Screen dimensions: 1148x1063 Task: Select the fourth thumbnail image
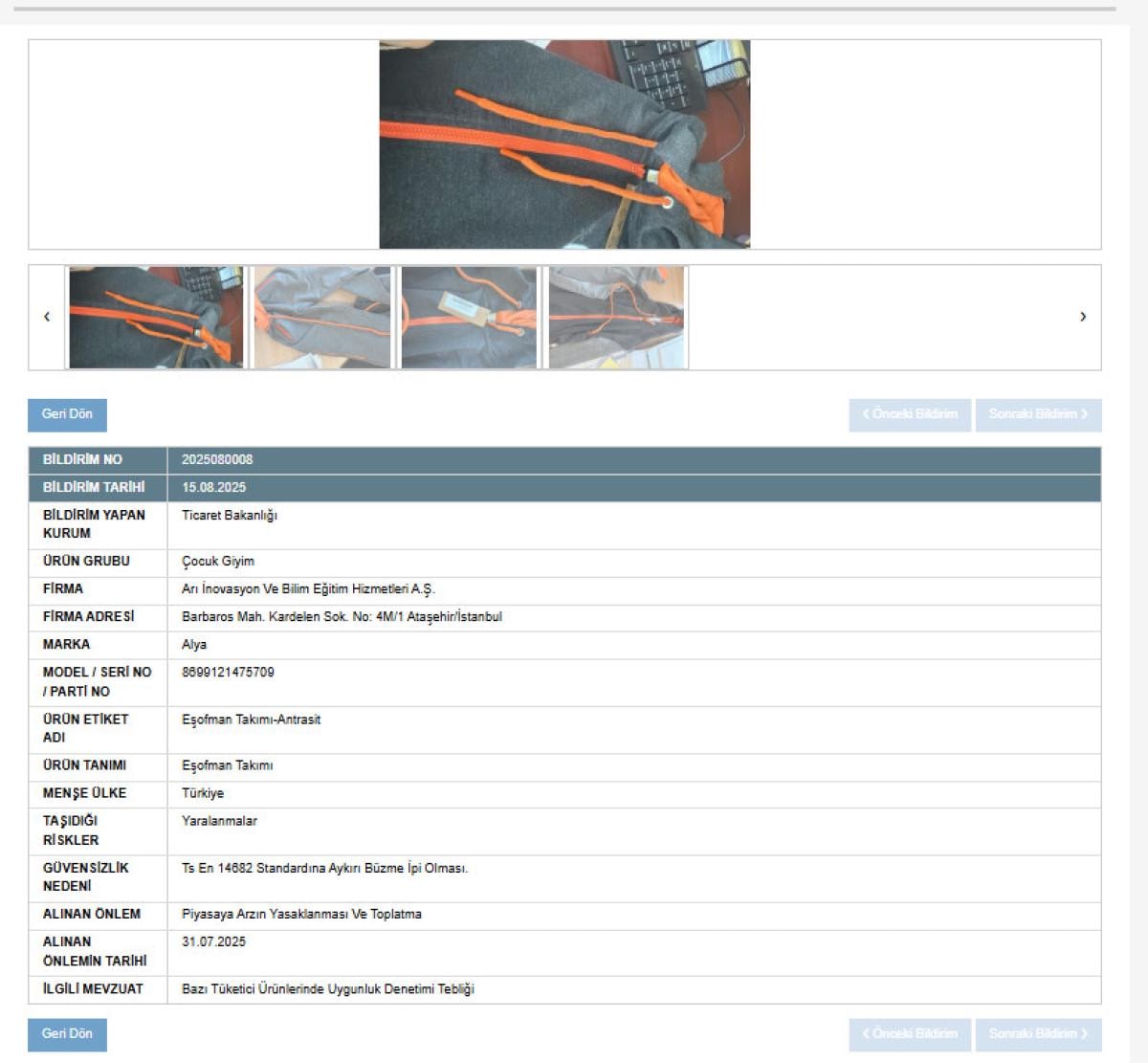coord(616,318)
